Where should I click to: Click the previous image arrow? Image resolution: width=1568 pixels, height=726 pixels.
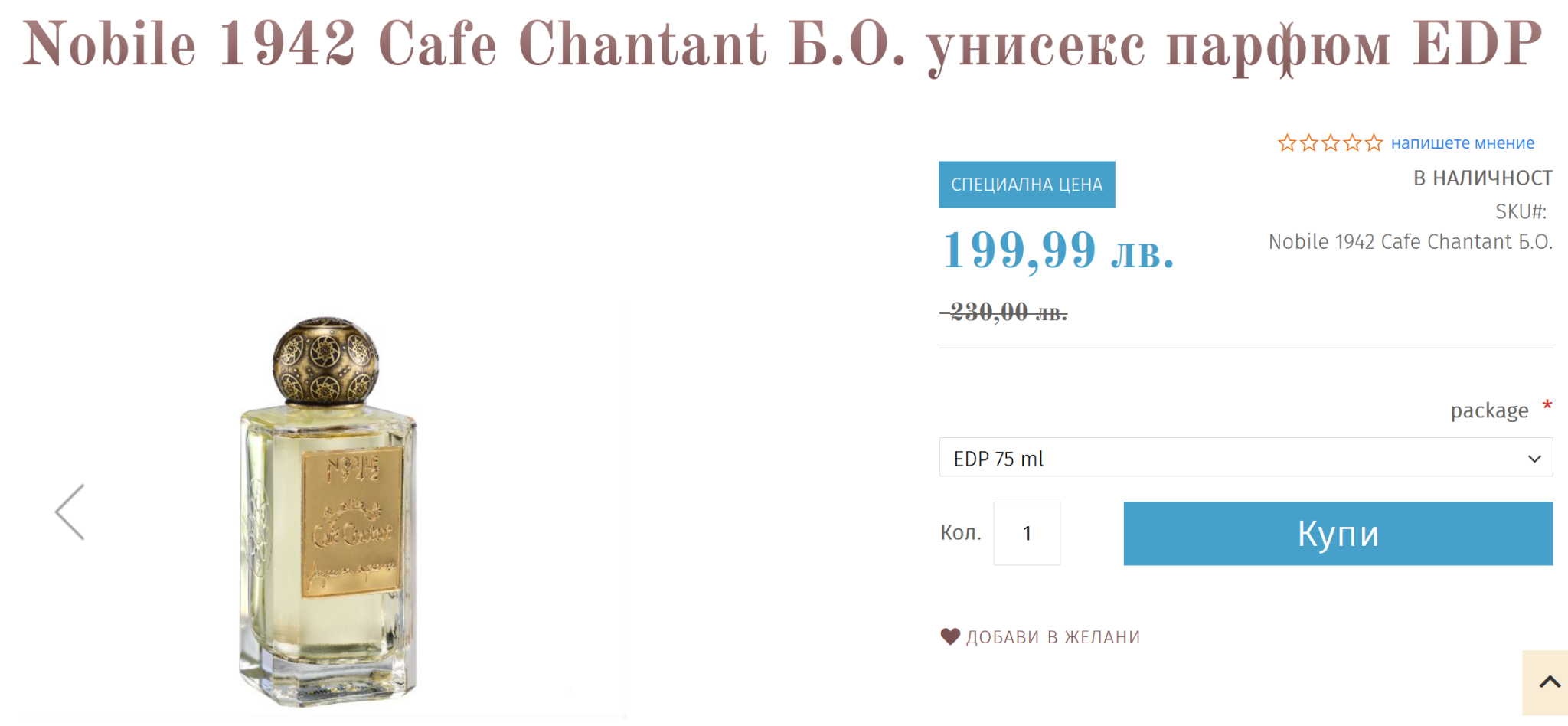point(70,512)
